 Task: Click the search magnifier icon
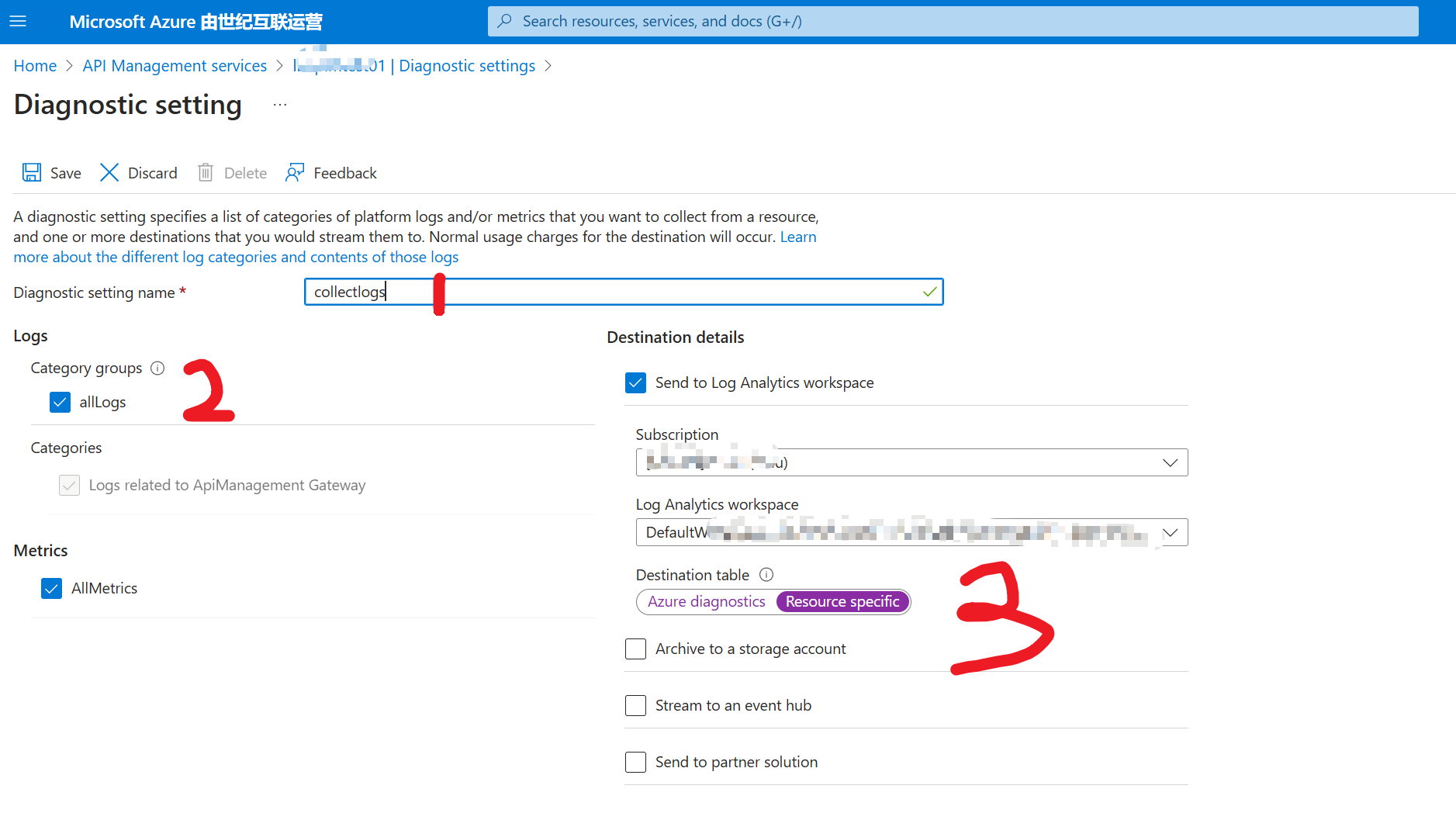pyautogui.click(x=505, y=21)
